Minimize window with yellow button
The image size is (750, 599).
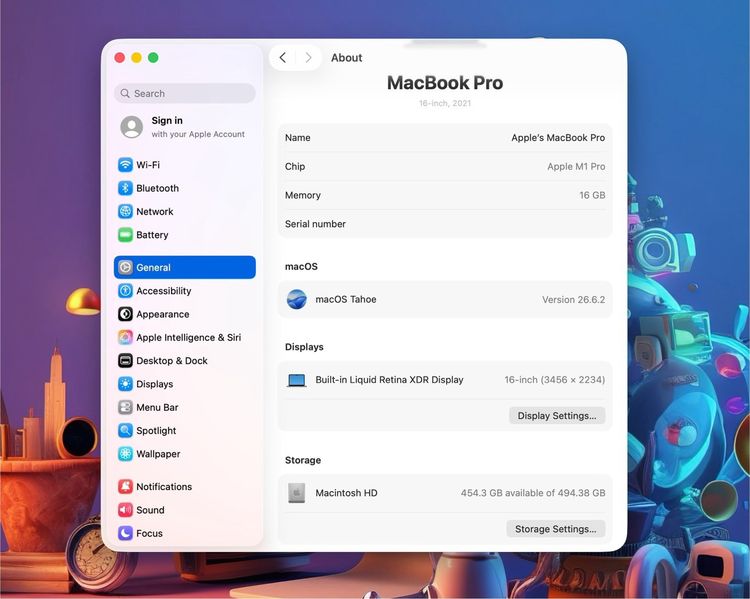click(136, 58)
